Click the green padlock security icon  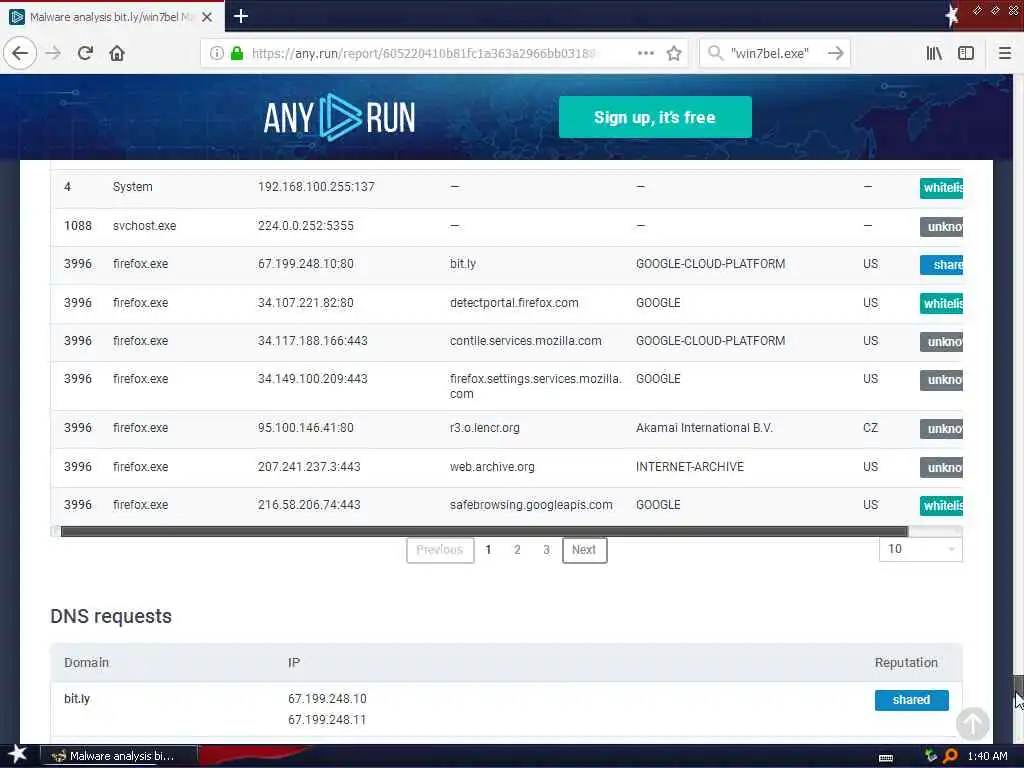[237, 54]
